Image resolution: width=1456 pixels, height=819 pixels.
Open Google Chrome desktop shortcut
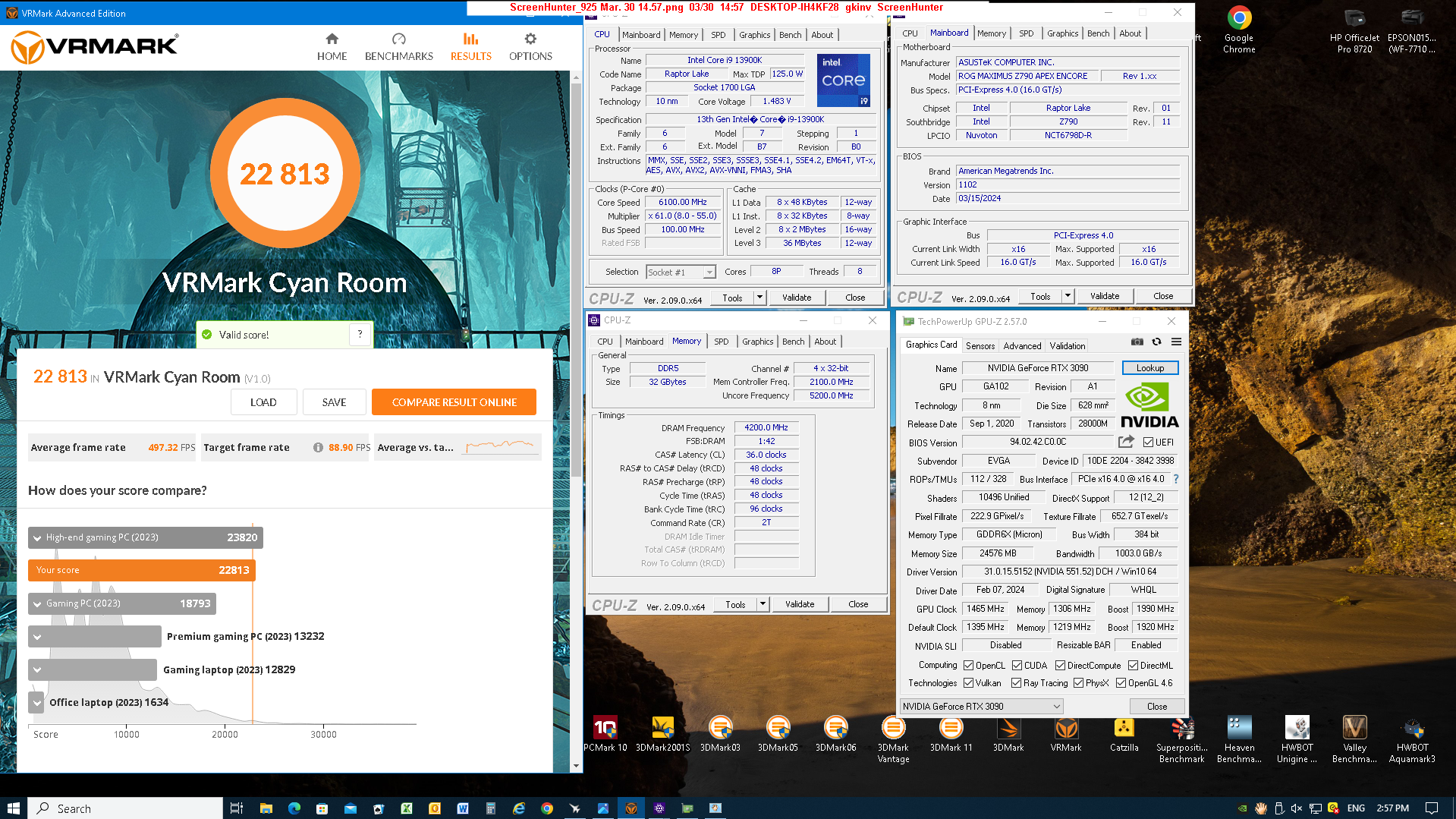point(1239,30)
